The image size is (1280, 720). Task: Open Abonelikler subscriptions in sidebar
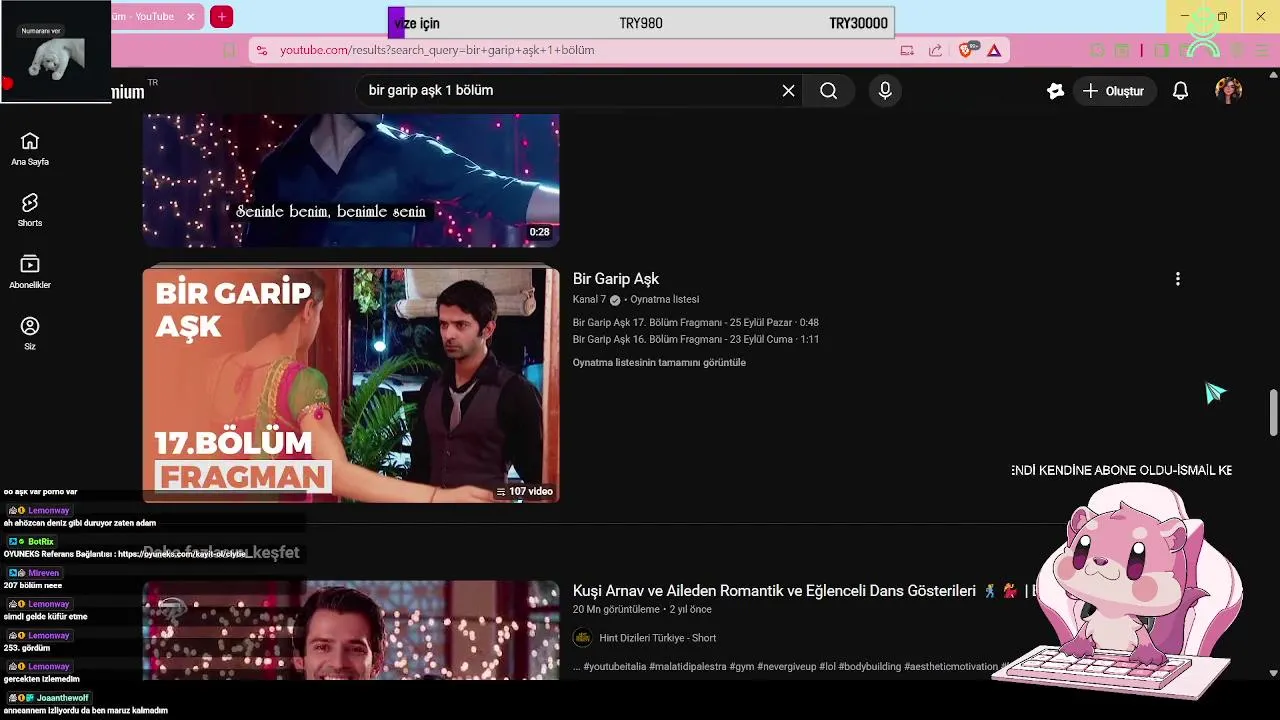tap(30, 264)
